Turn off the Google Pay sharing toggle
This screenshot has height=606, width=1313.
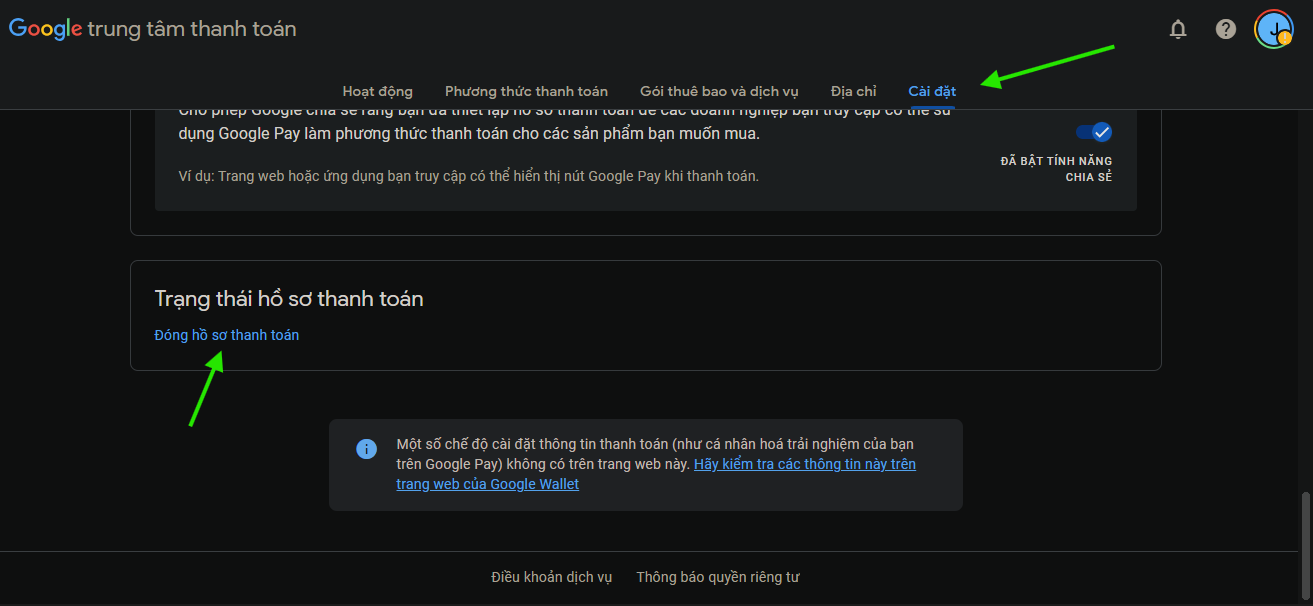[1094, 132]
